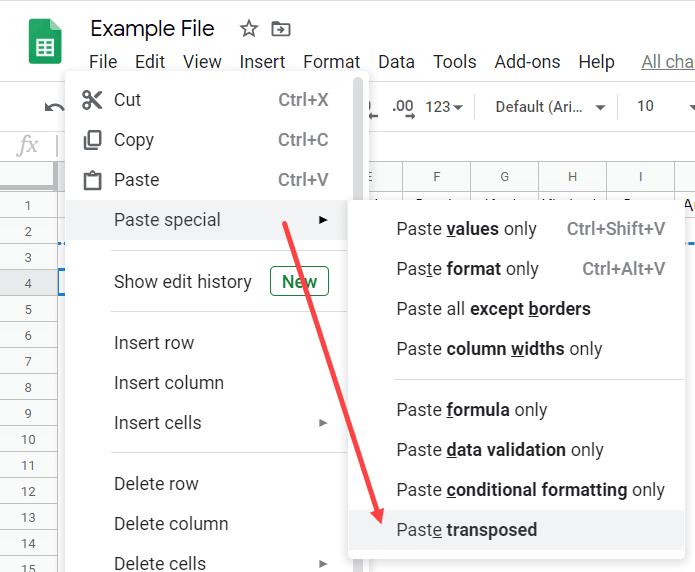The image size is (695, 572).
Task: Select row 4 header
Action: point(28,283)
